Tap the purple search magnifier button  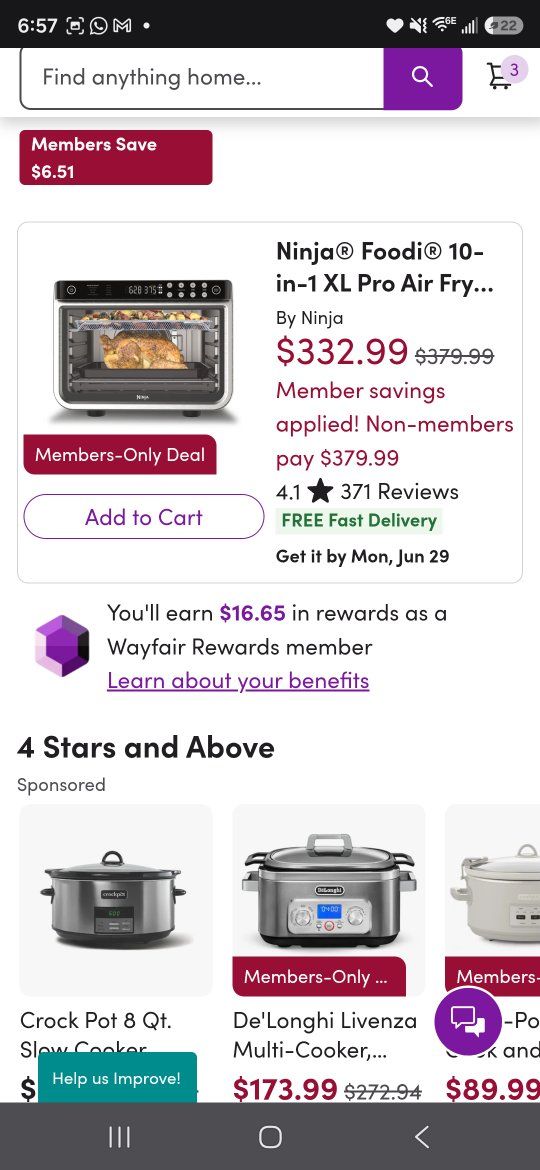422,78
